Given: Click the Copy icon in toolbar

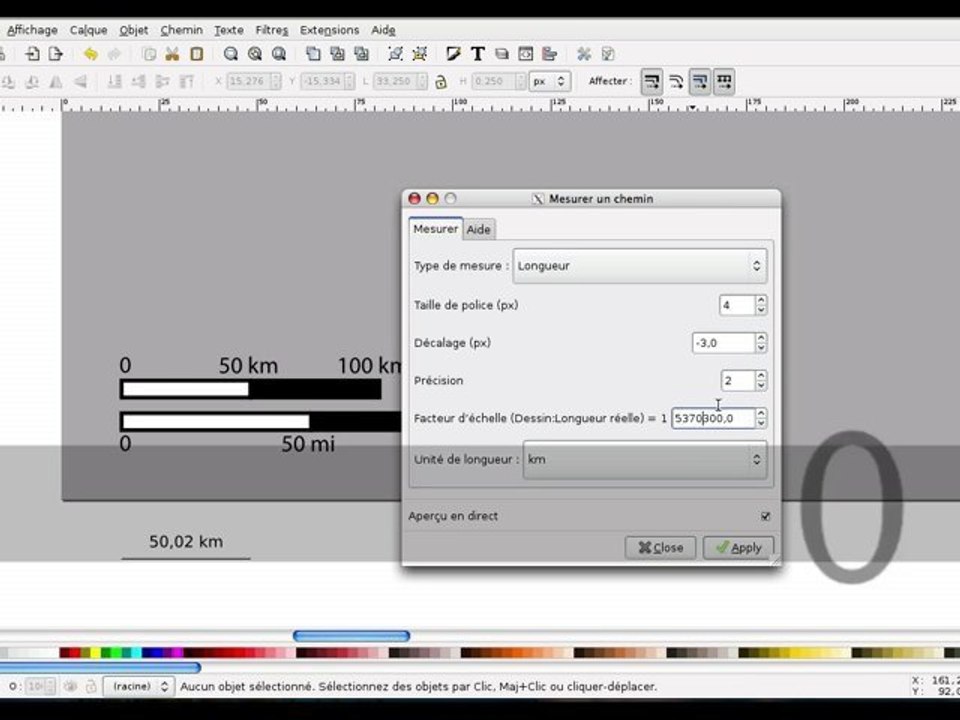Looking at the screenshot, I should click(149, 54).
